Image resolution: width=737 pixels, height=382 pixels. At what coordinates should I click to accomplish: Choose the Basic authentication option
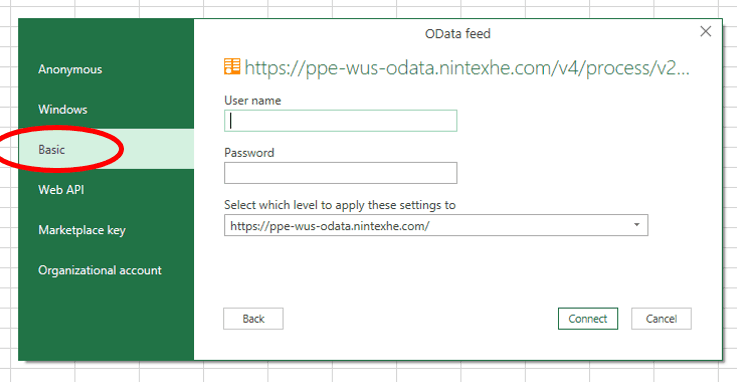point(106,149)
